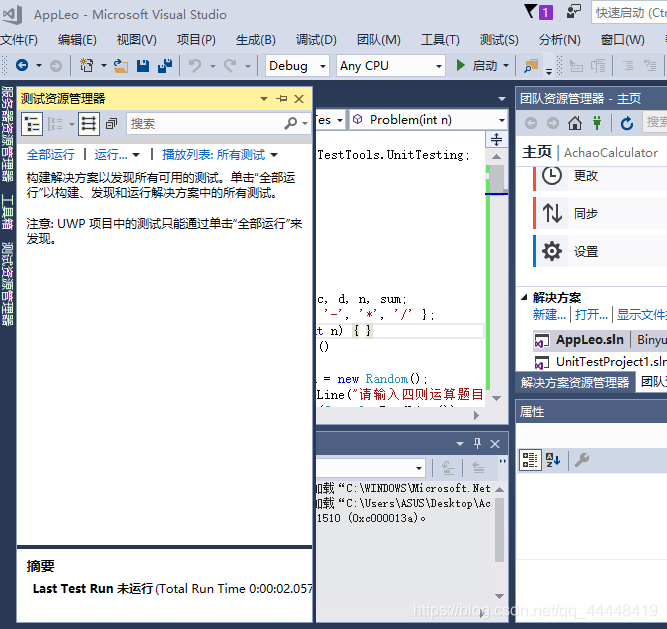Close the Test Explorer panel
667x629 pixels.
tap(299, 99)
